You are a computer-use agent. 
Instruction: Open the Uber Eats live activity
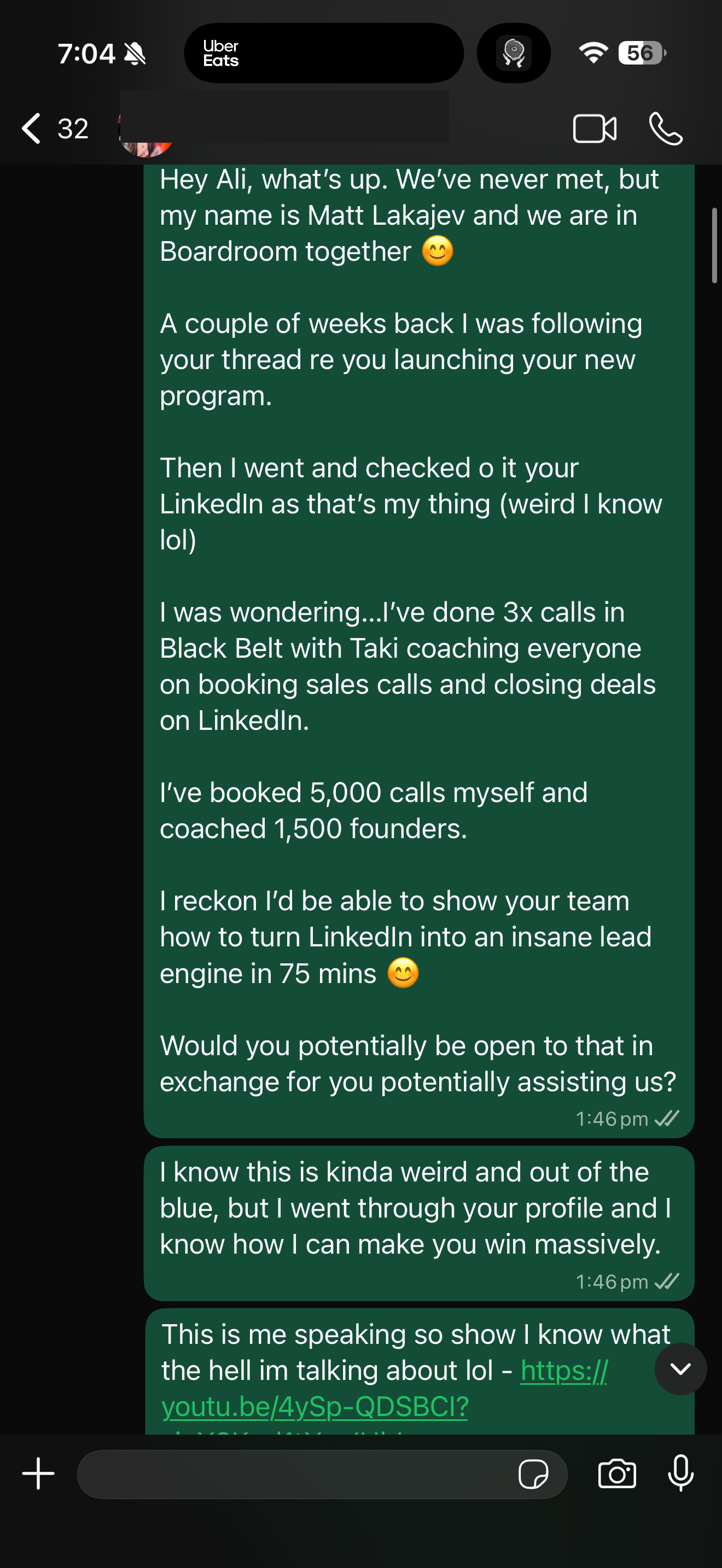point(323,53)
